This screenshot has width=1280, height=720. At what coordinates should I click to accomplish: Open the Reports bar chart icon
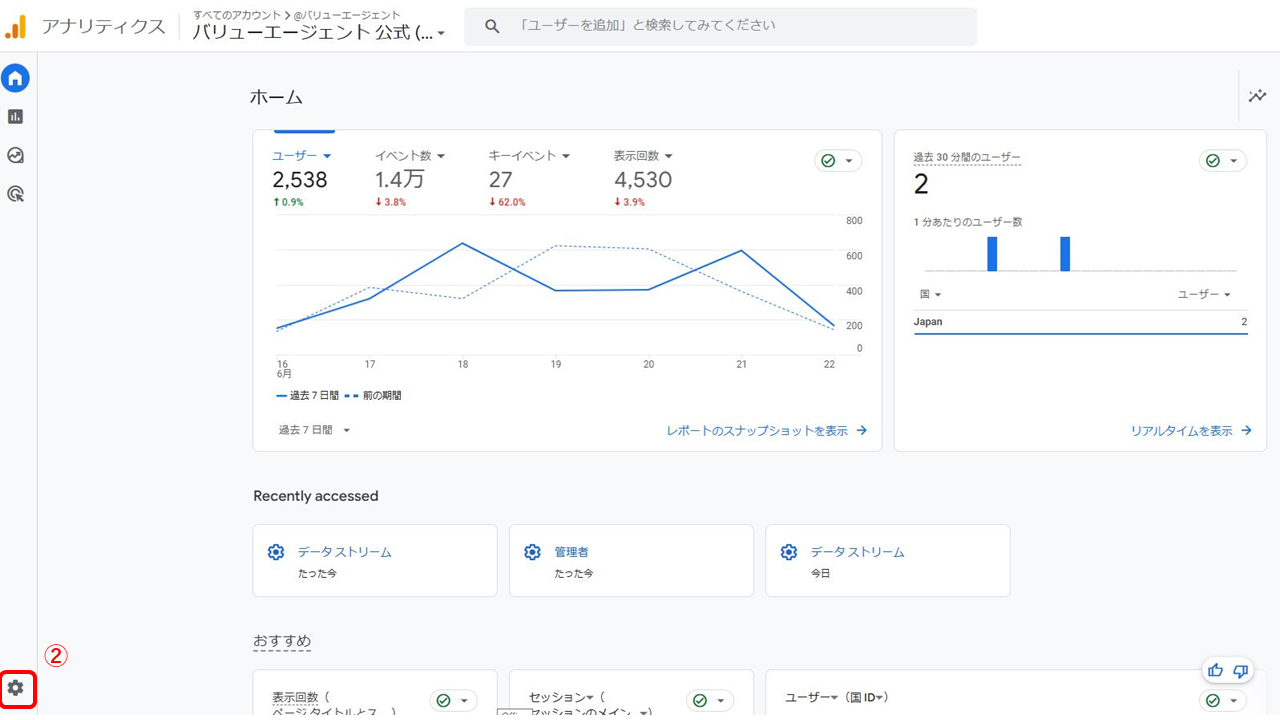(15, 117)
